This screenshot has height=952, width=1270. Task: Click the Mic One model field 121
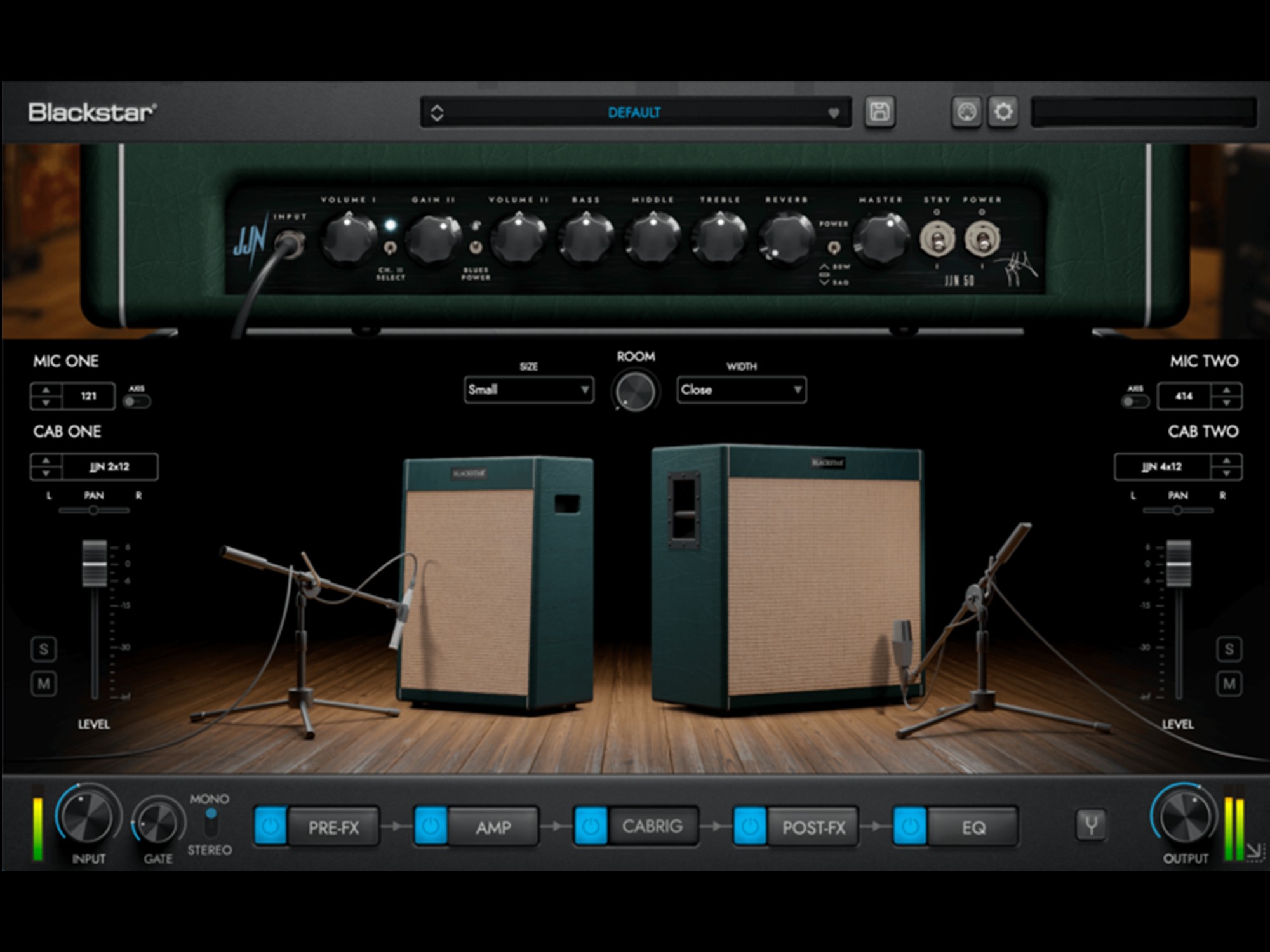click(x=88, y=396)
